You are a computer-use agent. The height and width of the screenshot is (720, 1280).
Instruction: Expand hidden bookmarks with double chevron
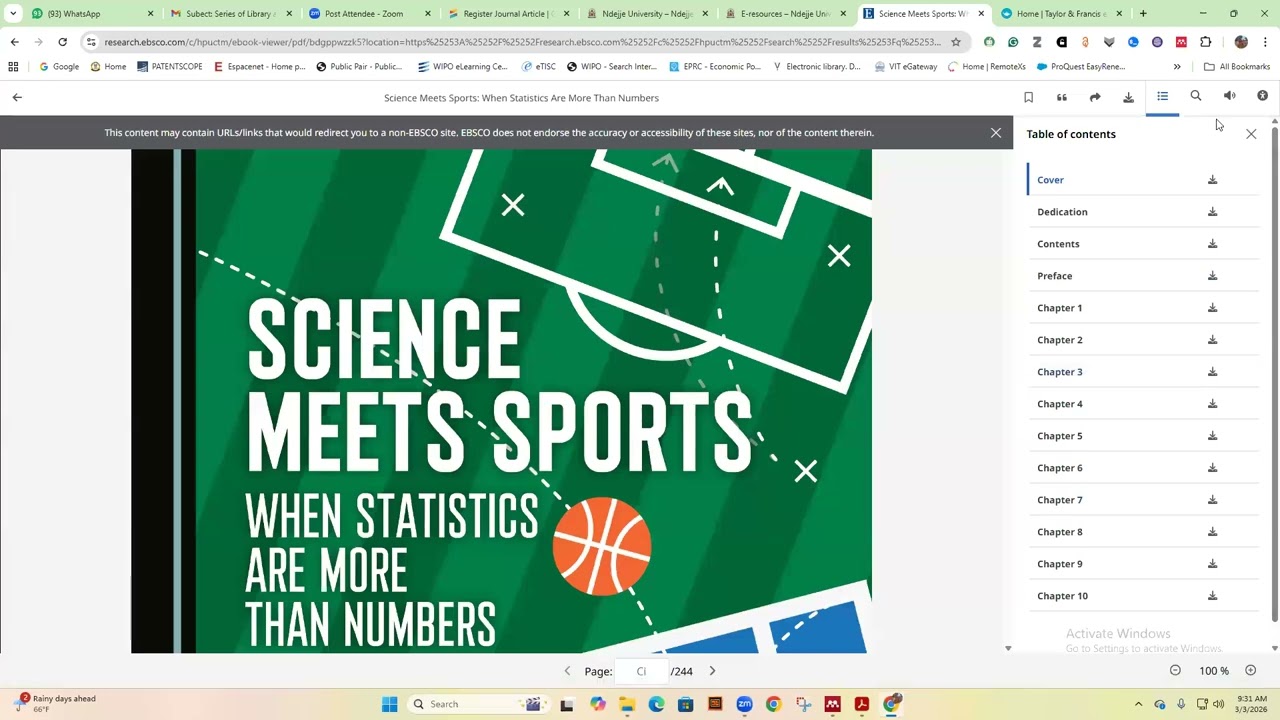tap(1177, 67)
